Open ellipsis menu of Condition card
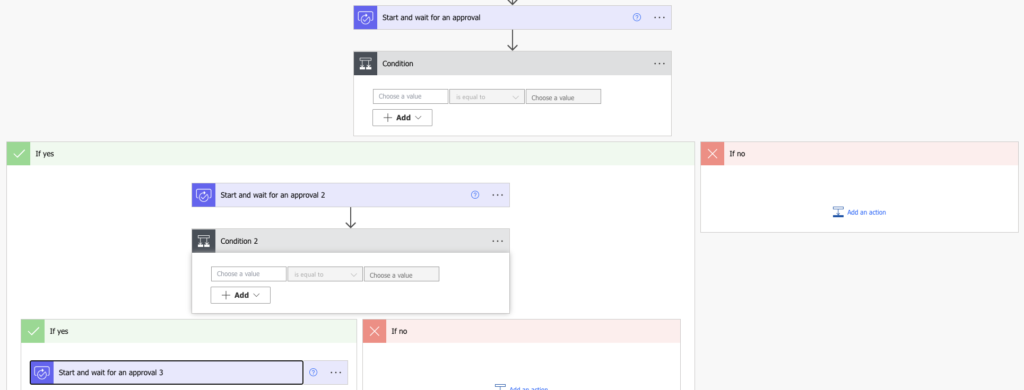Viewport: 1024px width, 390px height. coord(660,63)
